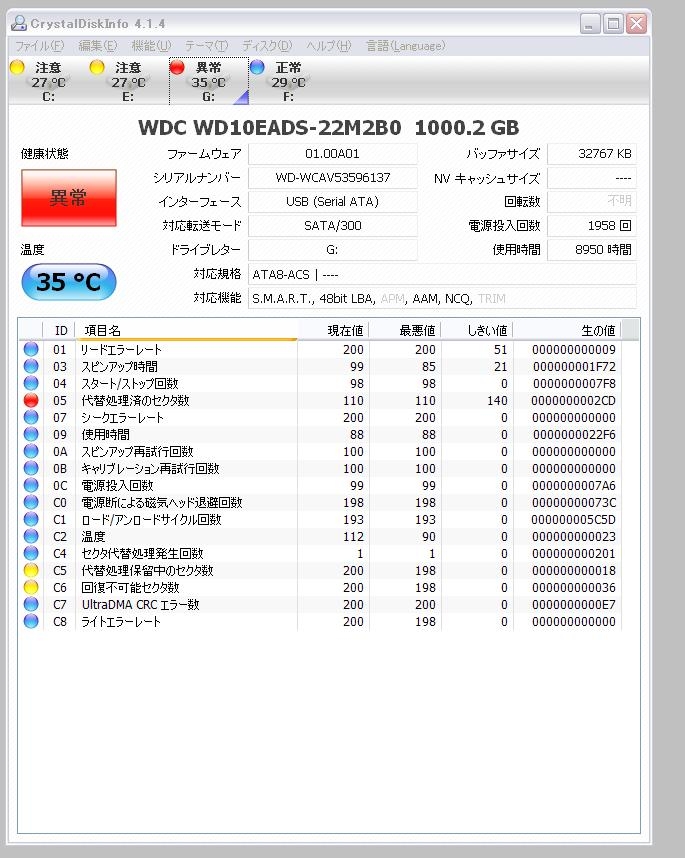Screen dimensions: 685x858
Task: Select red abnormal status orb for drive G:
Action: click(x=177, y=67)
